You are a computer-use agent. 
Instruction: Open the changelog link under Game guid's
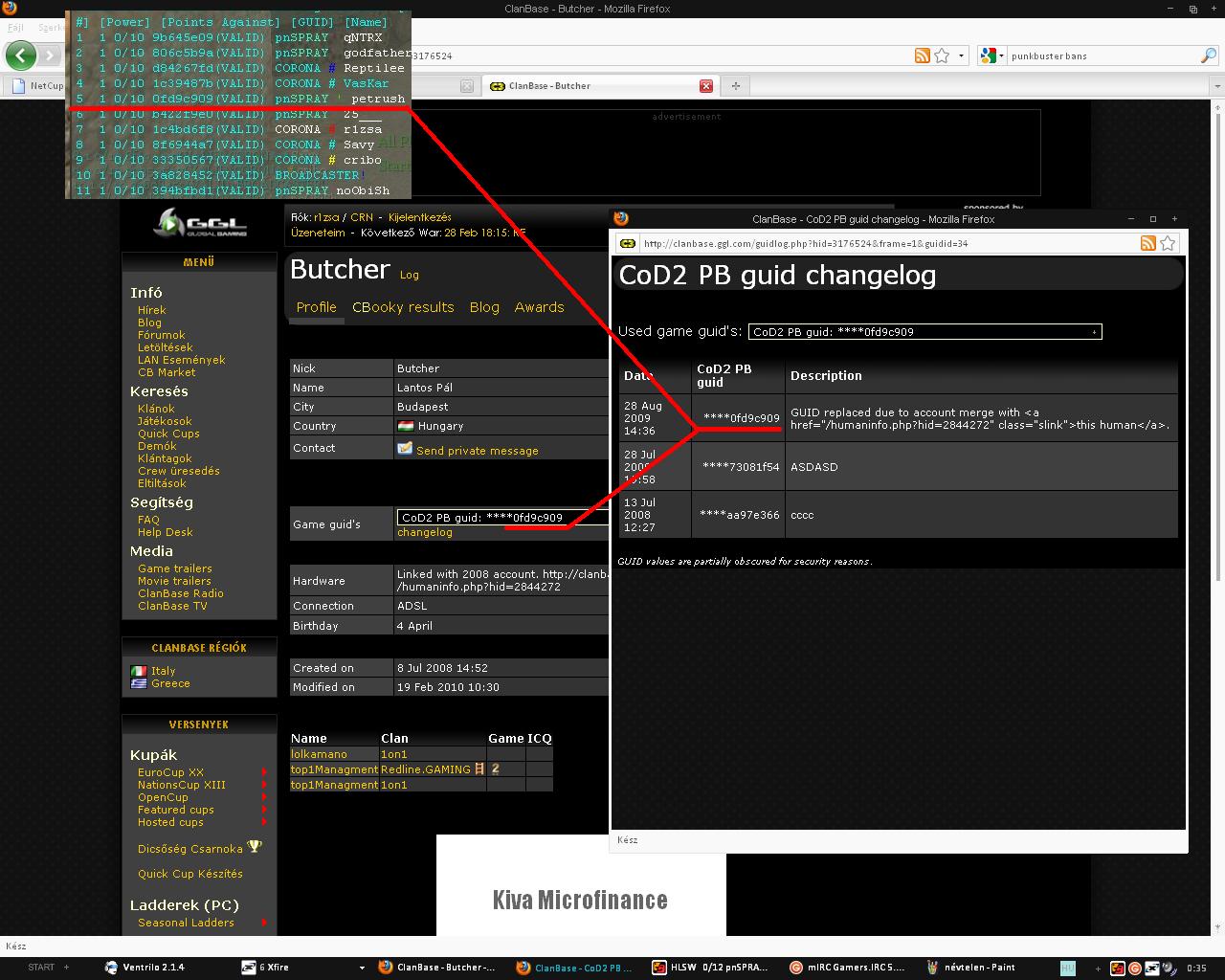[424, 532]
